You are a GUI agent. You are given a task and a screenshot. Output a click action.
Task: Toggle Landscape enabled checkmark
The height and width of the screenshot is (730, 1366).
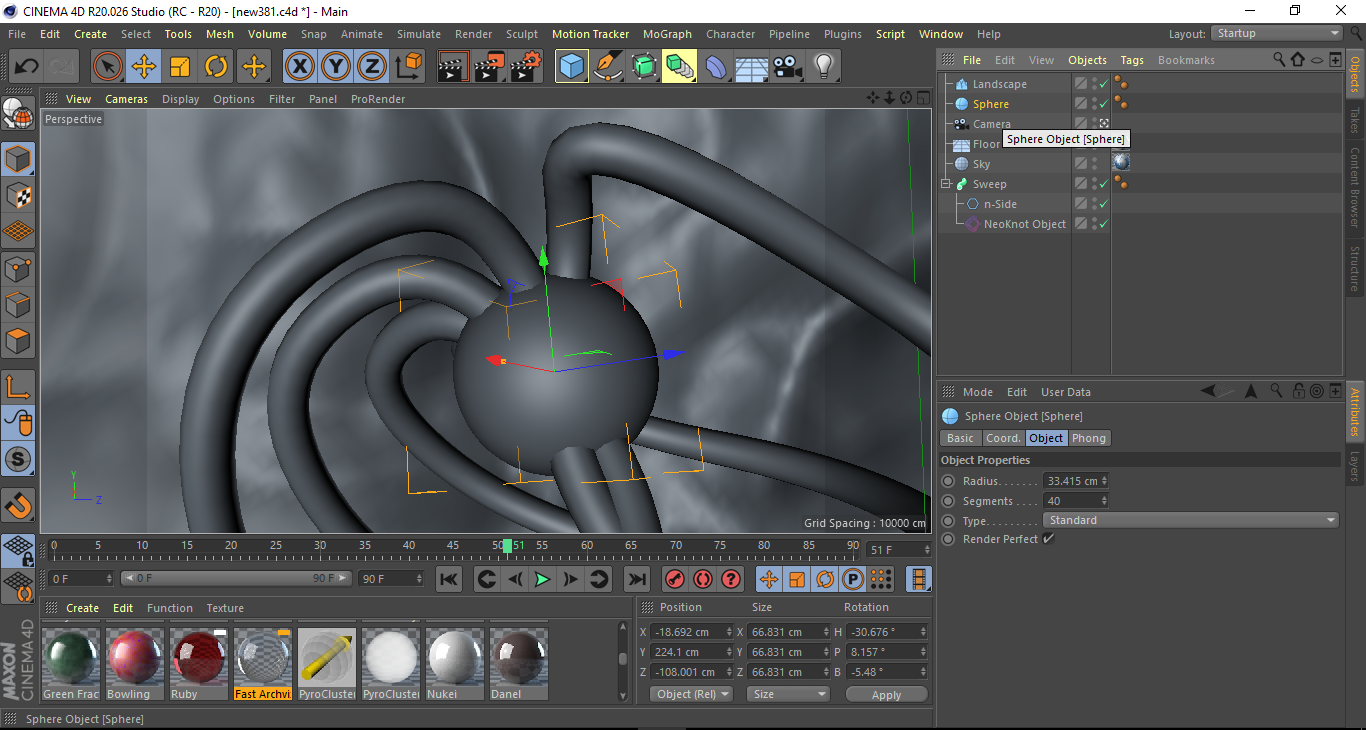(1104, 84)
